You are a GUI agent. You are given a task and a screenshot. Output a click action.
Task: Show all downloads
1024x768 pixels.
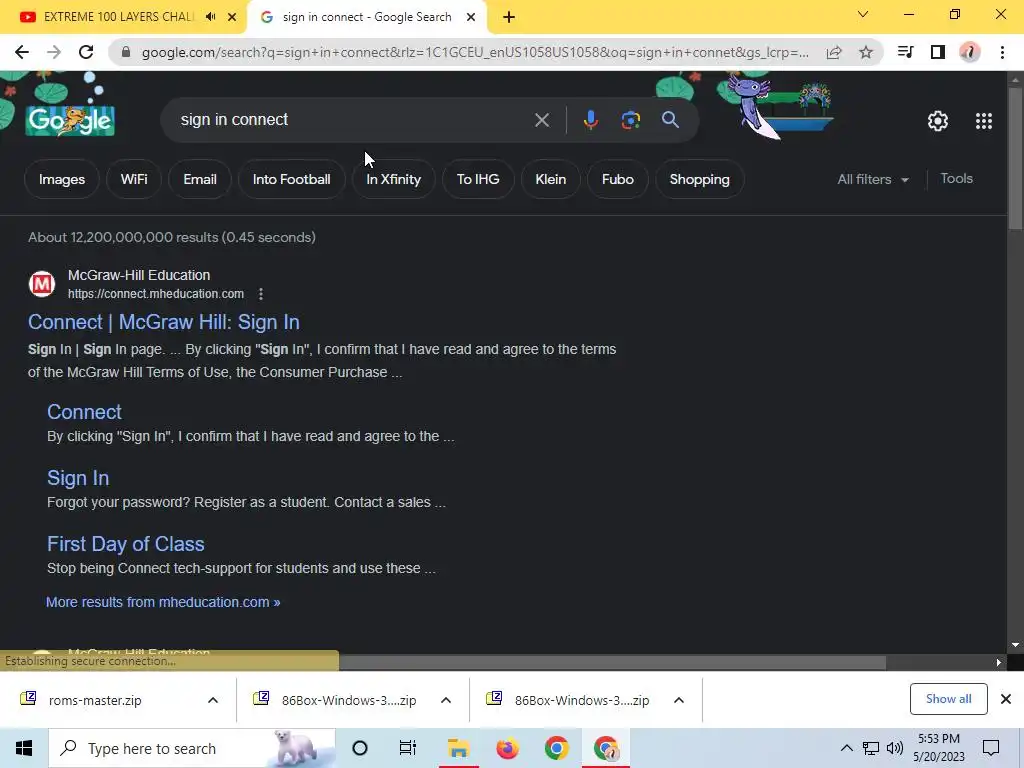(x=948, y=699)
